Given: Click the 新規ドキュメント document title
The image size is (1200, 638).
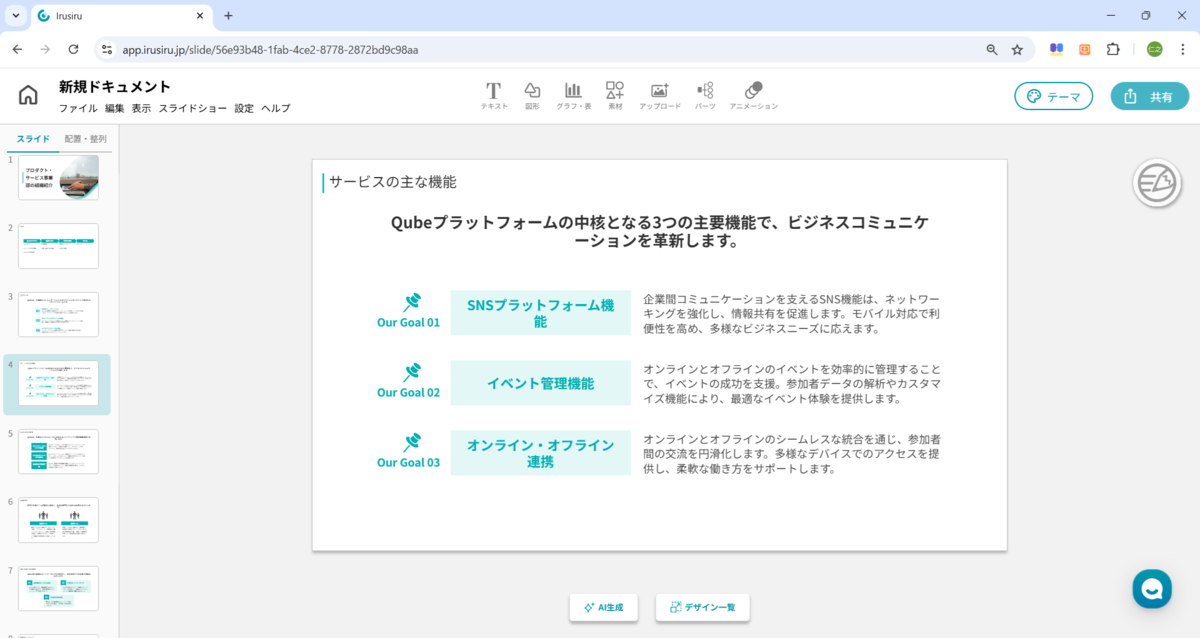Looking at the screenshot, I should tap(115, 87).
